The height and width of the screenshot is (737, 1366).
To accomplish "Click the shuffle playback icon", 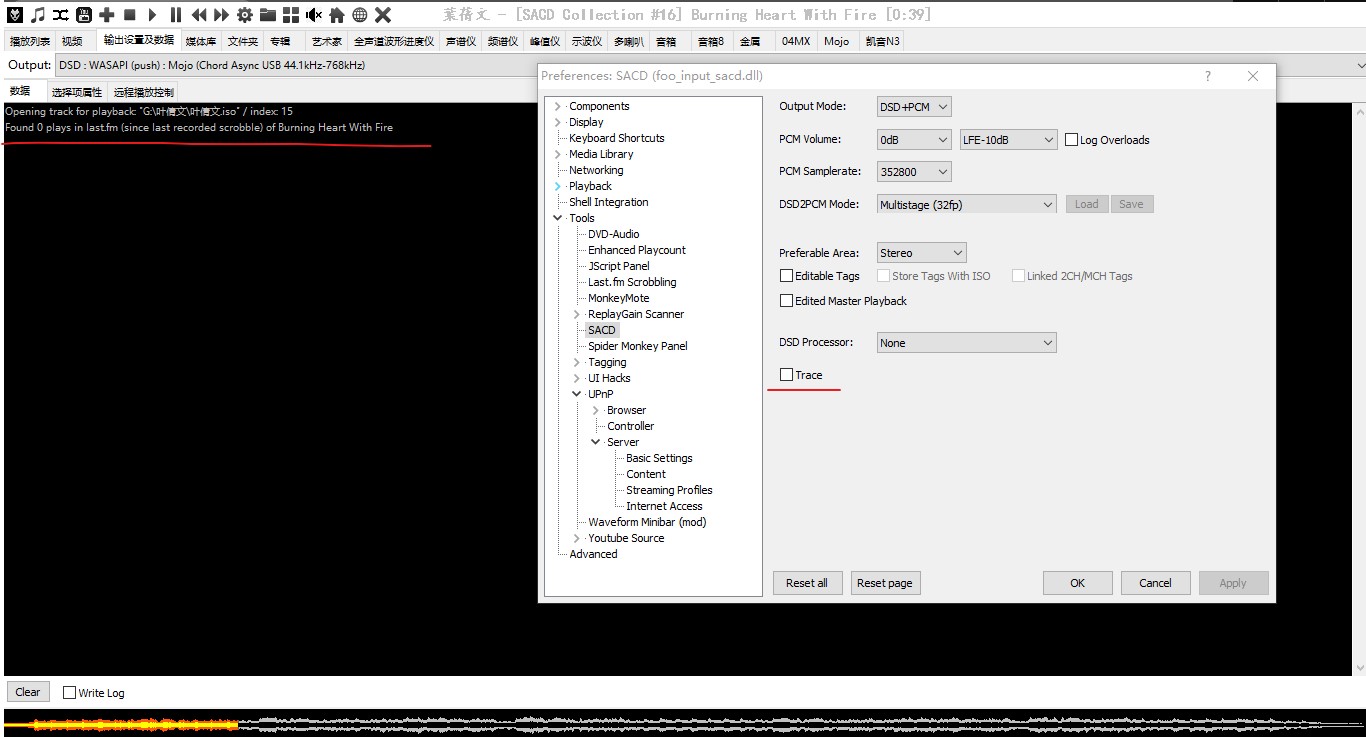I will click(x=61, y=15).
